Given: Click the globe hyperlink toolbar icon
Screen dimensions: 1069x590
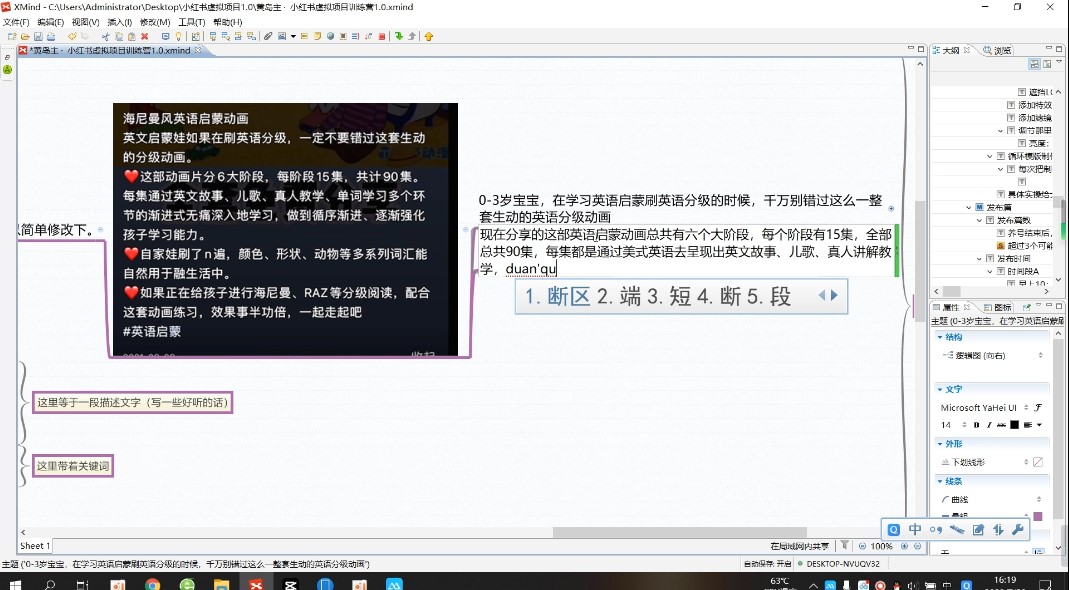Looking at the screenshot, I should [x=331, y=37].
